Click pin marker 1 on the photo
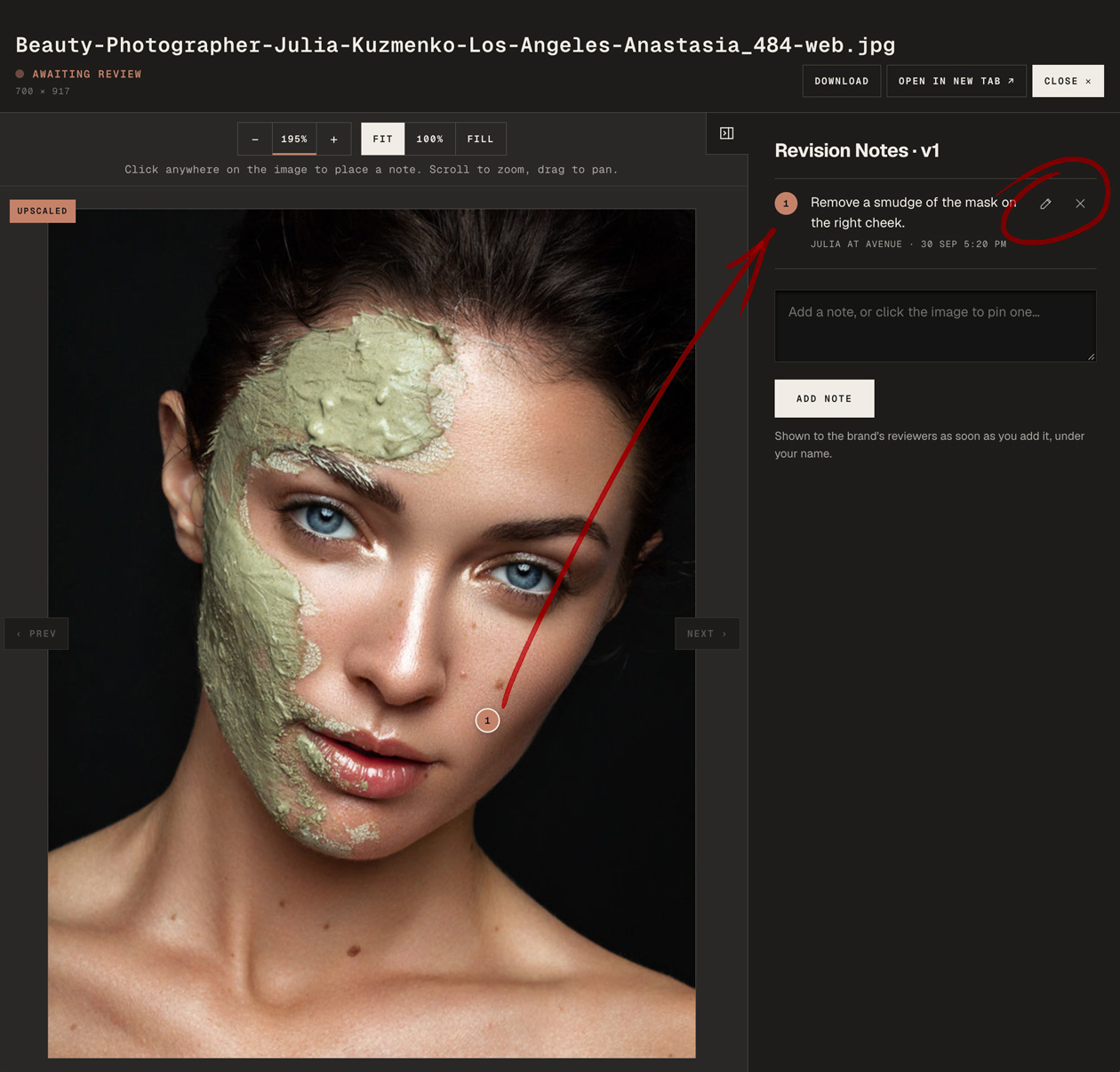This screenshot has width=1120, height=1072. (487, 720)
